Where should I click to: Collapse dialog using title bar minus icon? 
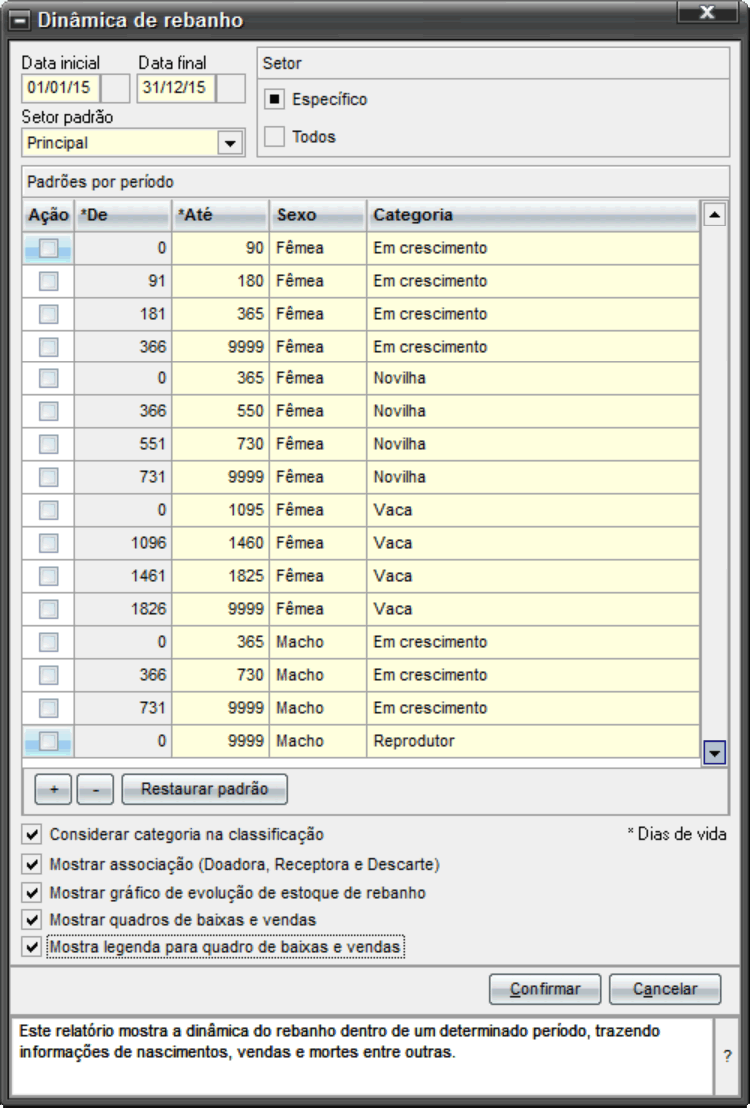pos(20,20)
